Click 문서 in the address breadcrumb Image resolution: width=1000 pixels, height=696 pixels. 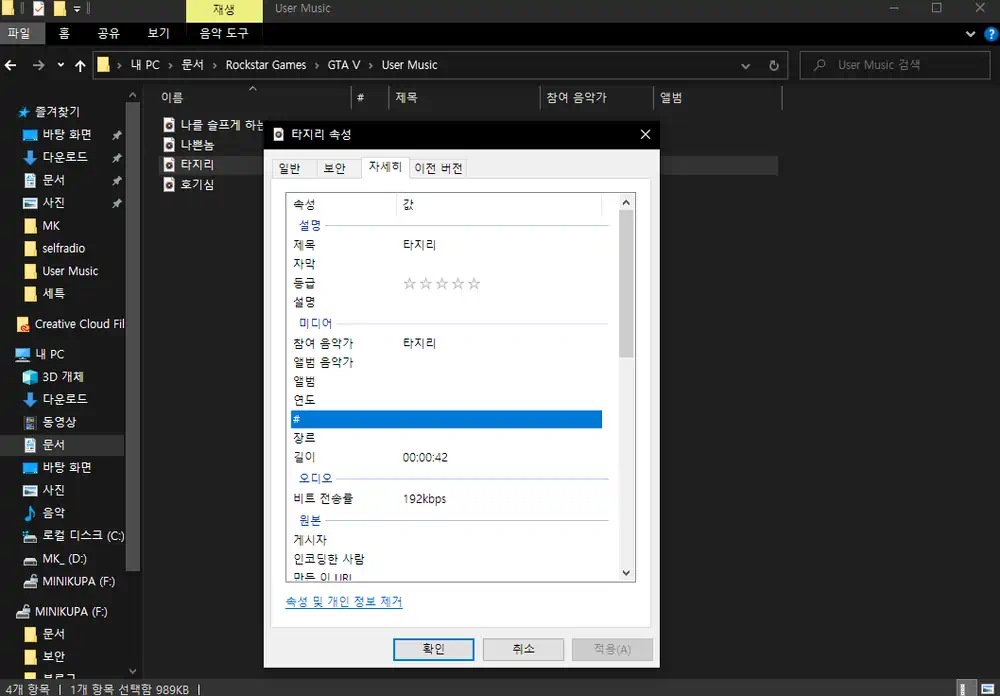192,65
